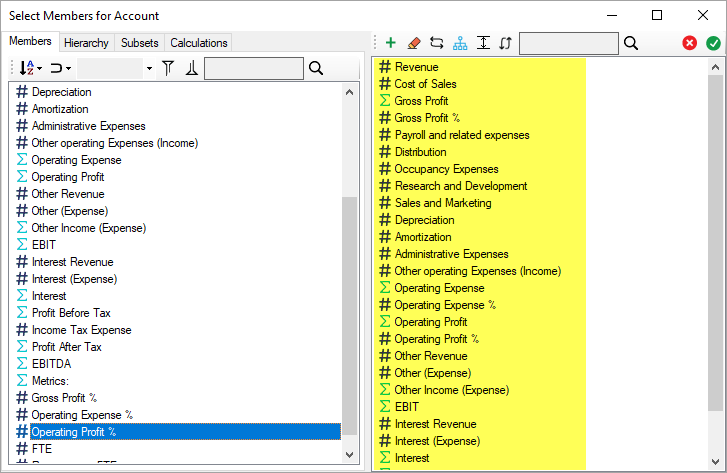Click the red cancel icon

coord(690,43)
